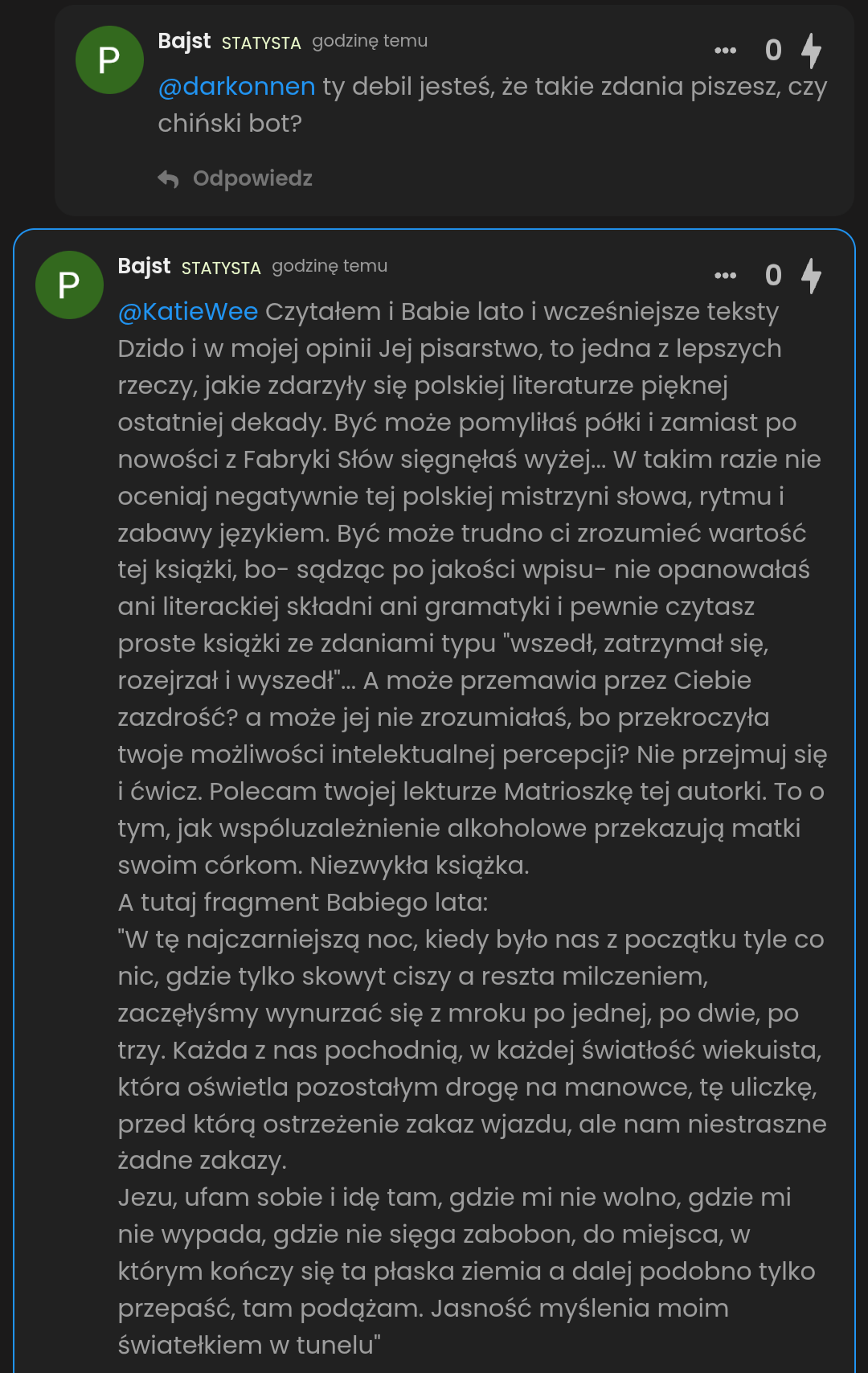Click the vote count 0 on the @darkonnen comment

tap(773, 51)
